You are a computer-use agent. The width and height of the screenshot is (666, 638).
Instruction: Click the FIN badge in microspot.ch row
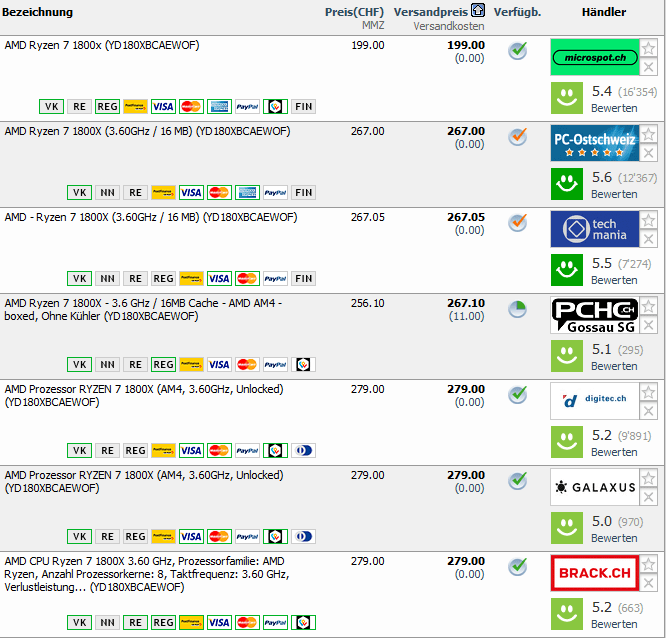[303, 107]
